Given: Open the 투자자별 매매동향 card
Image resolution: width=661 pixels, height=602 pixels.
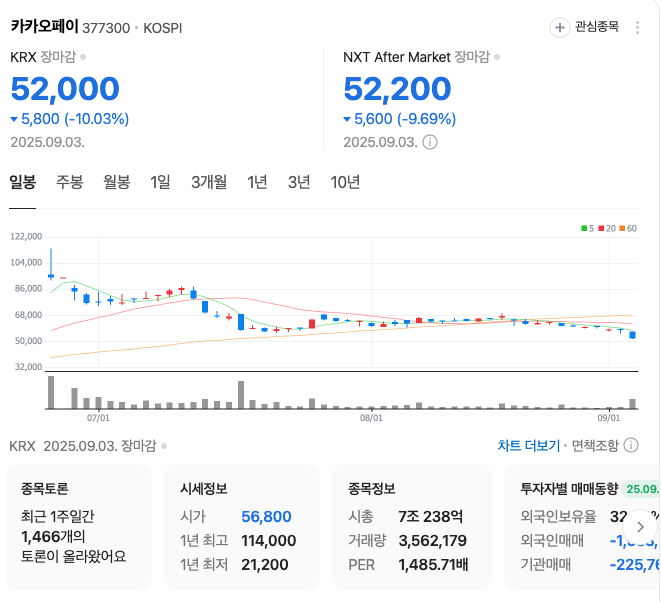Looking at the screenshot, I should point(582,527).
